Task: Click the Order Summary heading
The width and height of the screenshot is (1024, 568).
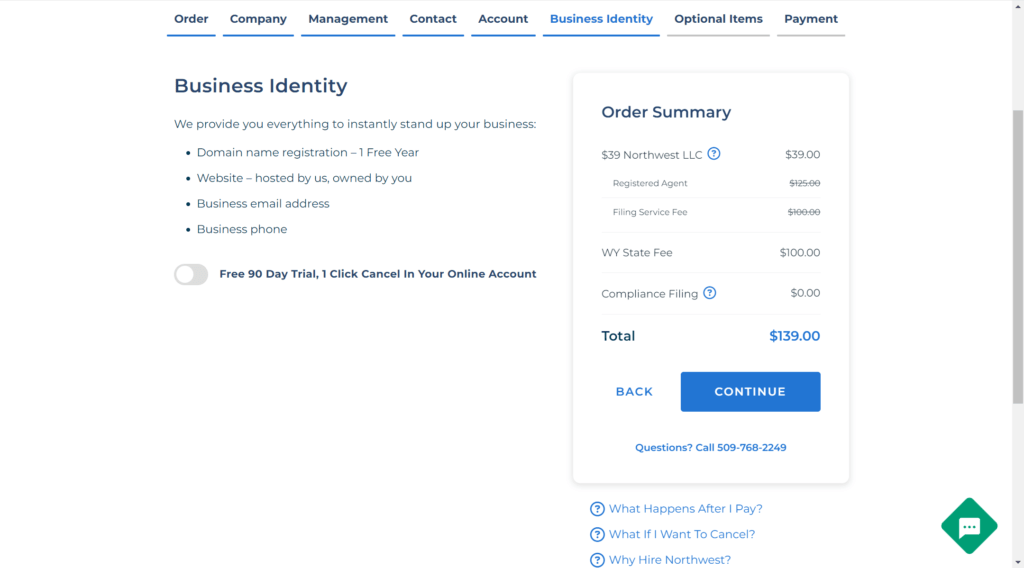Action: pyautogui.click(x=666, y=112)
